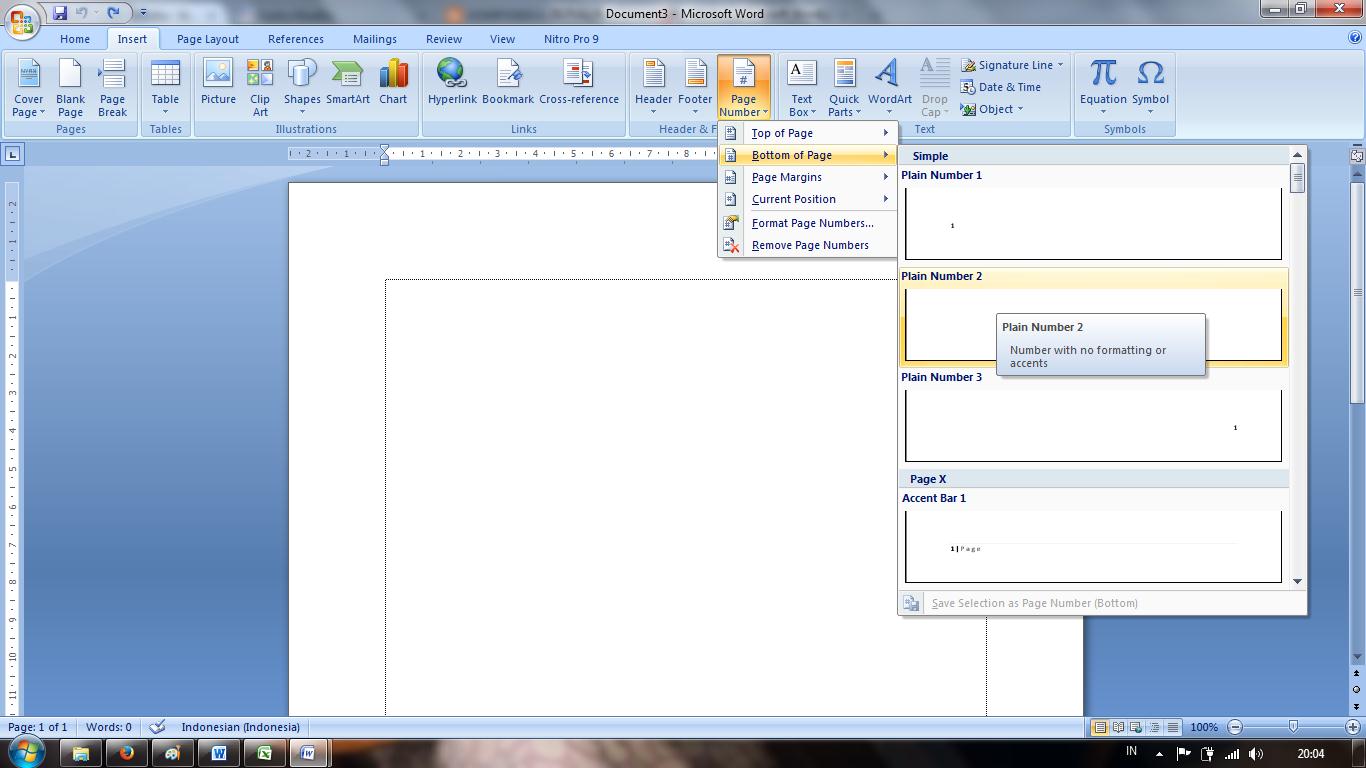Open the Object dropdown
Screen dimensions: 1366x768
[991, 109]
